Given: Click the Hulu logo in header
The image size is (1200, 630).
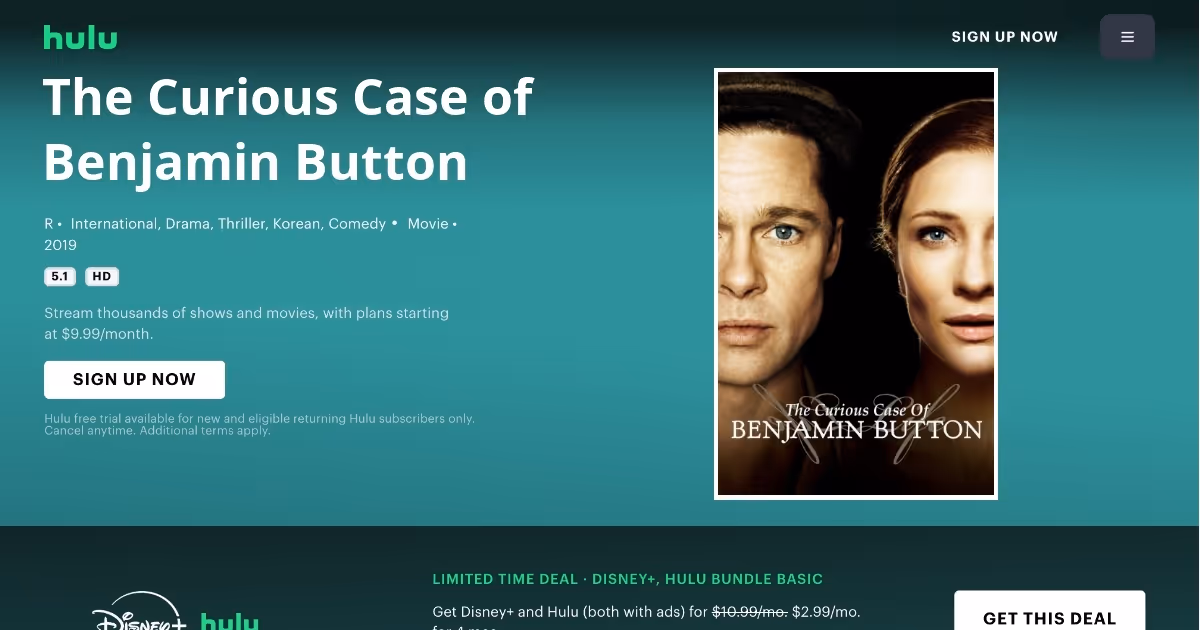Looking at the screenshot, I should [x=80, y=37].
